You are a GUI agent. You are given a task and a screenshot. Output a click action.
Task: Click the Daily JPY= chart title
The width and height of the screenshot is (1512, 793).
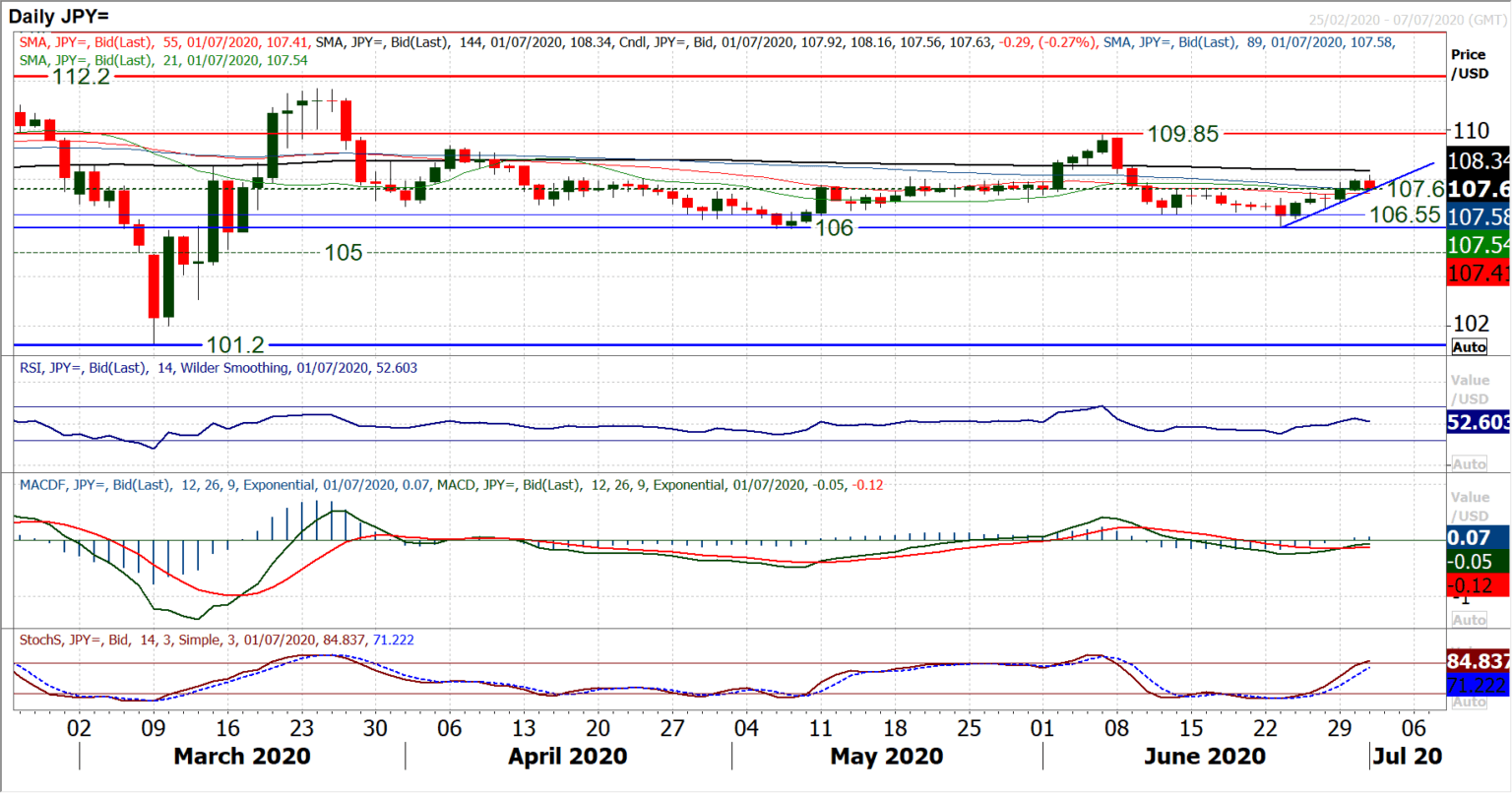click(59, 16)
